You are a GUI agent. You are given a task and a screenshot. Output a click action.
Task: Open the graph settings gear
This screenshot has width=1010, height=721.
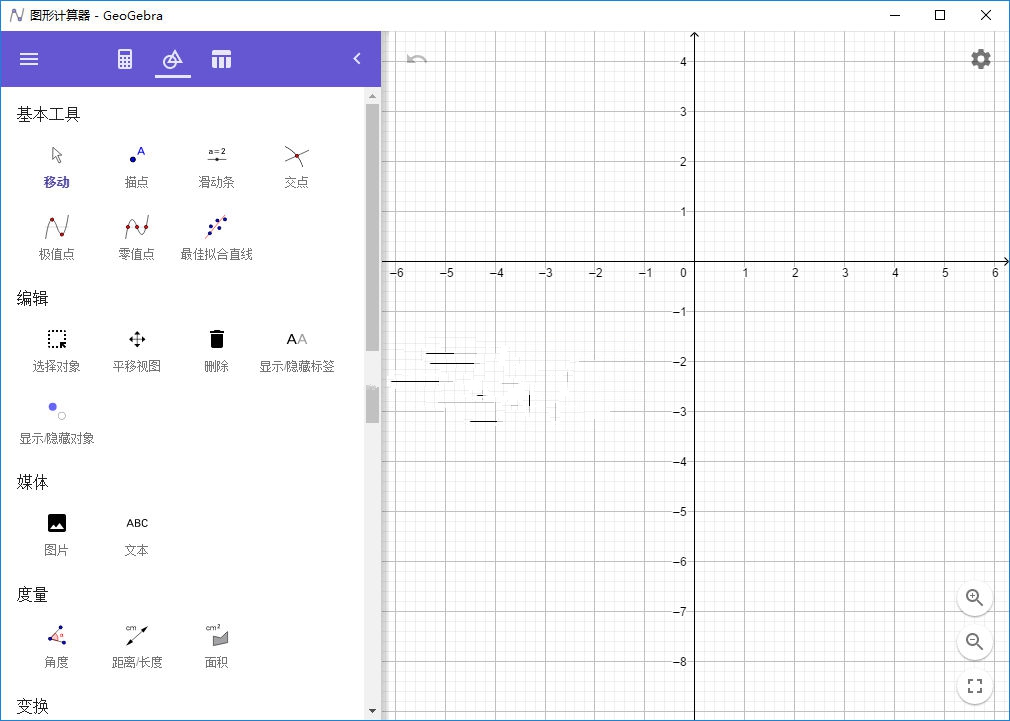(979, 58)
